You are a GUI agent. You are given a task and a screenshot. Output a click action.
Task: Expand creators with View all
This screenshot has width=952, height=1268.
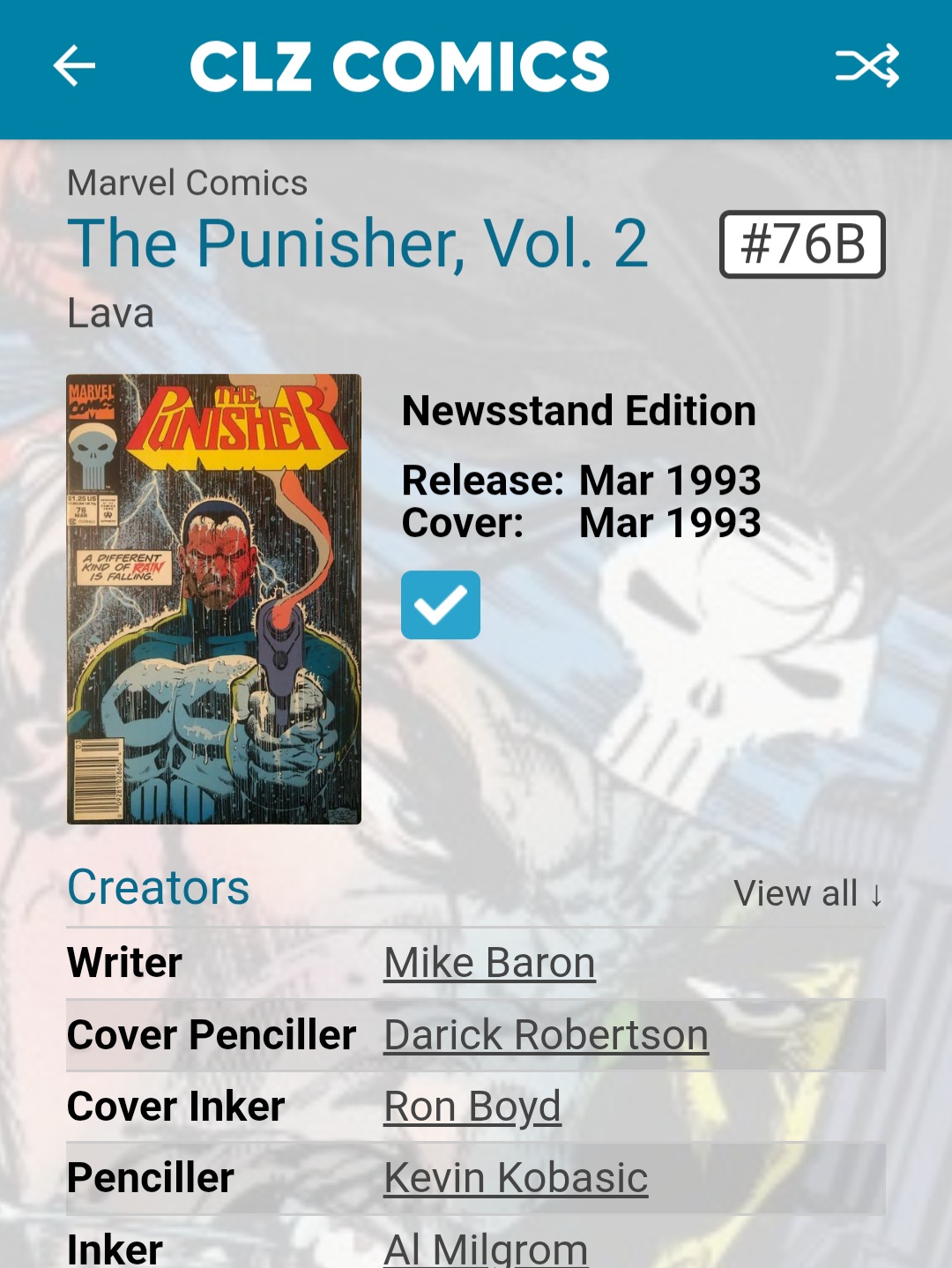pyautogui.click(x=808, y=893)
